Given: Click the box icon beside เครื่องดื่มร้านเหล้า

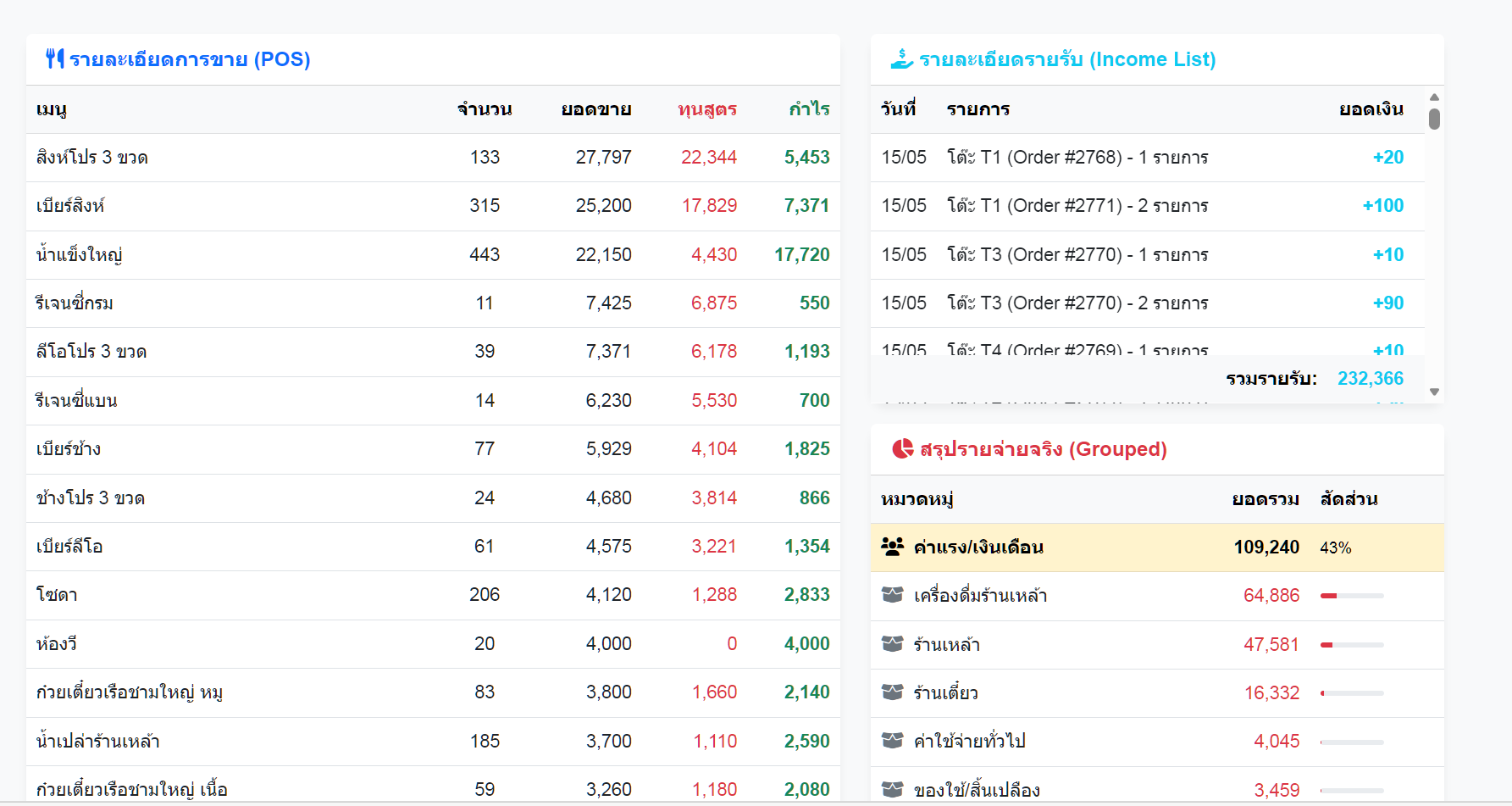Looking at the screenshot, I should coord(893,595).
